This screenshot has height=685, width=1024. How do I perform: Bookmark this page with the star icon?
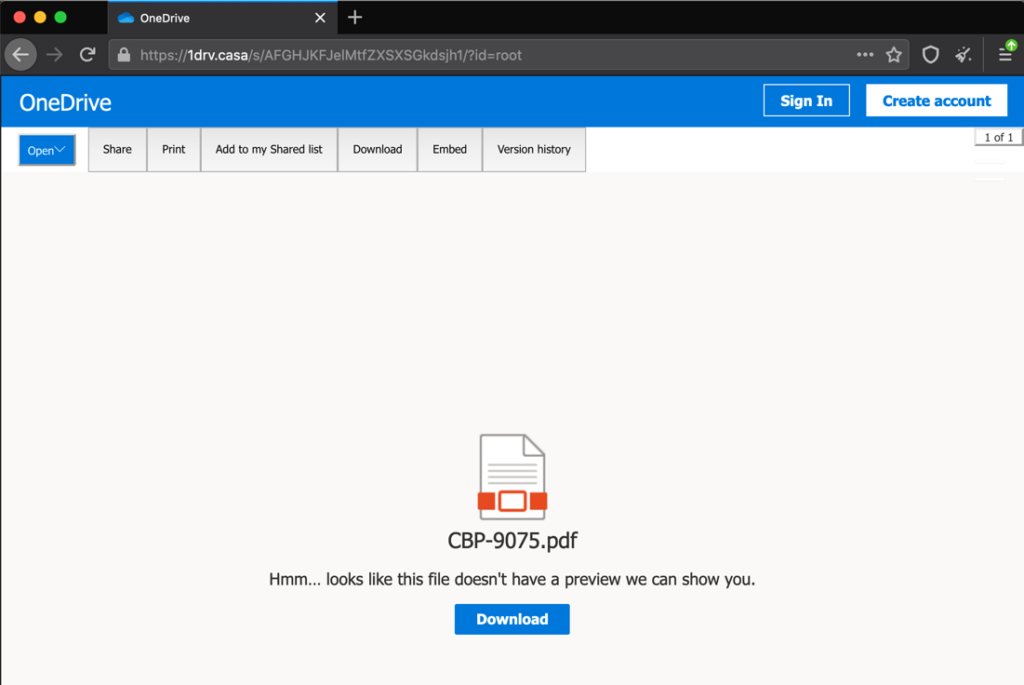(x=894, y=55)
